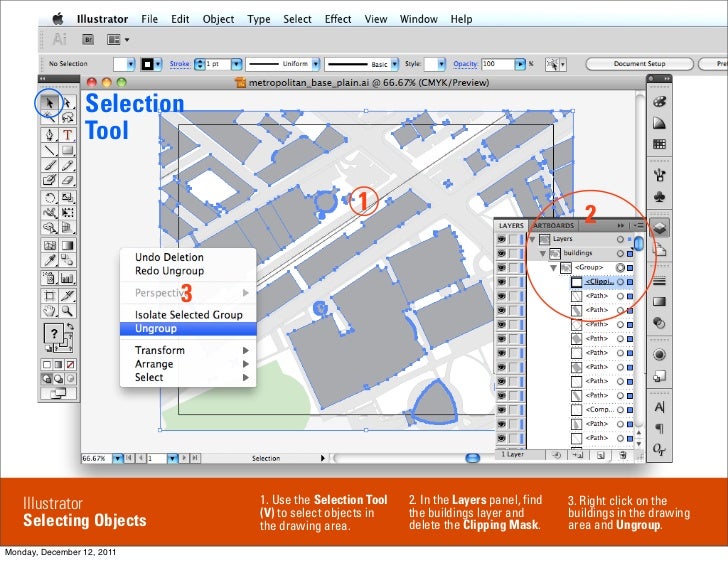Select the Rotate tool

[x=49, y=198]
